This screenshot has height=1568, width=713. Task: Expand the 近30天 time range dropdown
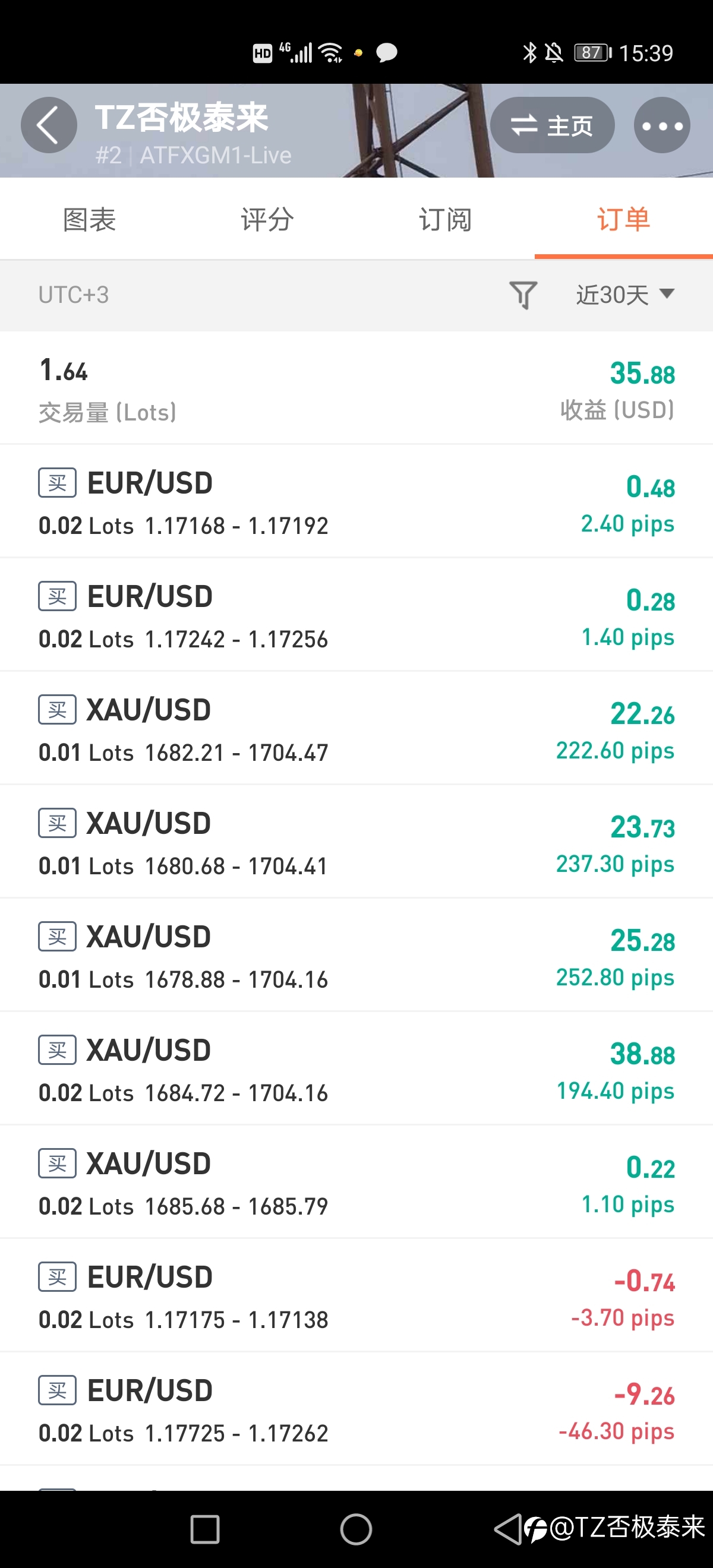[625, 295]
